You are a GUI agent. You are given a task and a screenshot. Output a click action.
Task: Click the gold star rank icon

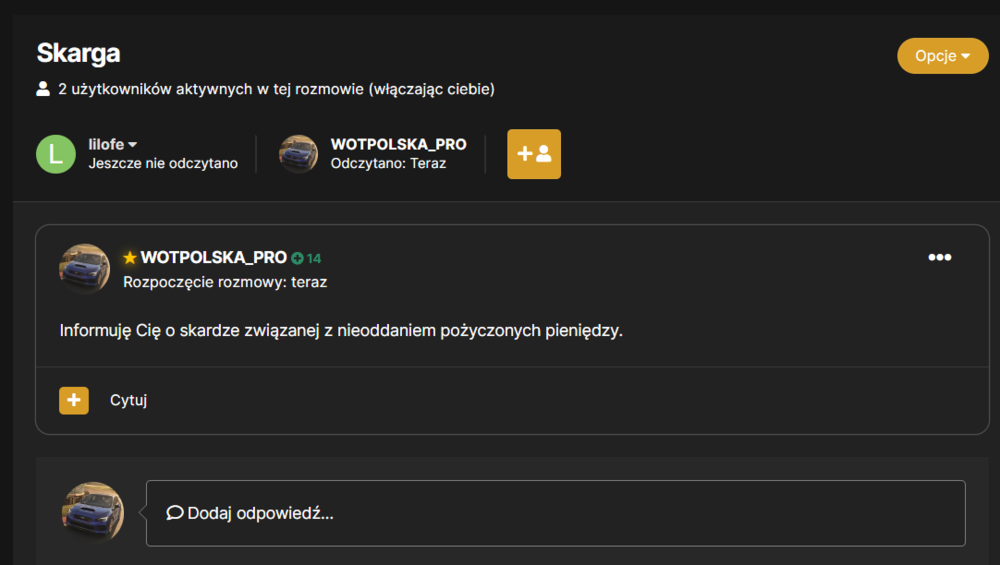(x=130, y=258)
